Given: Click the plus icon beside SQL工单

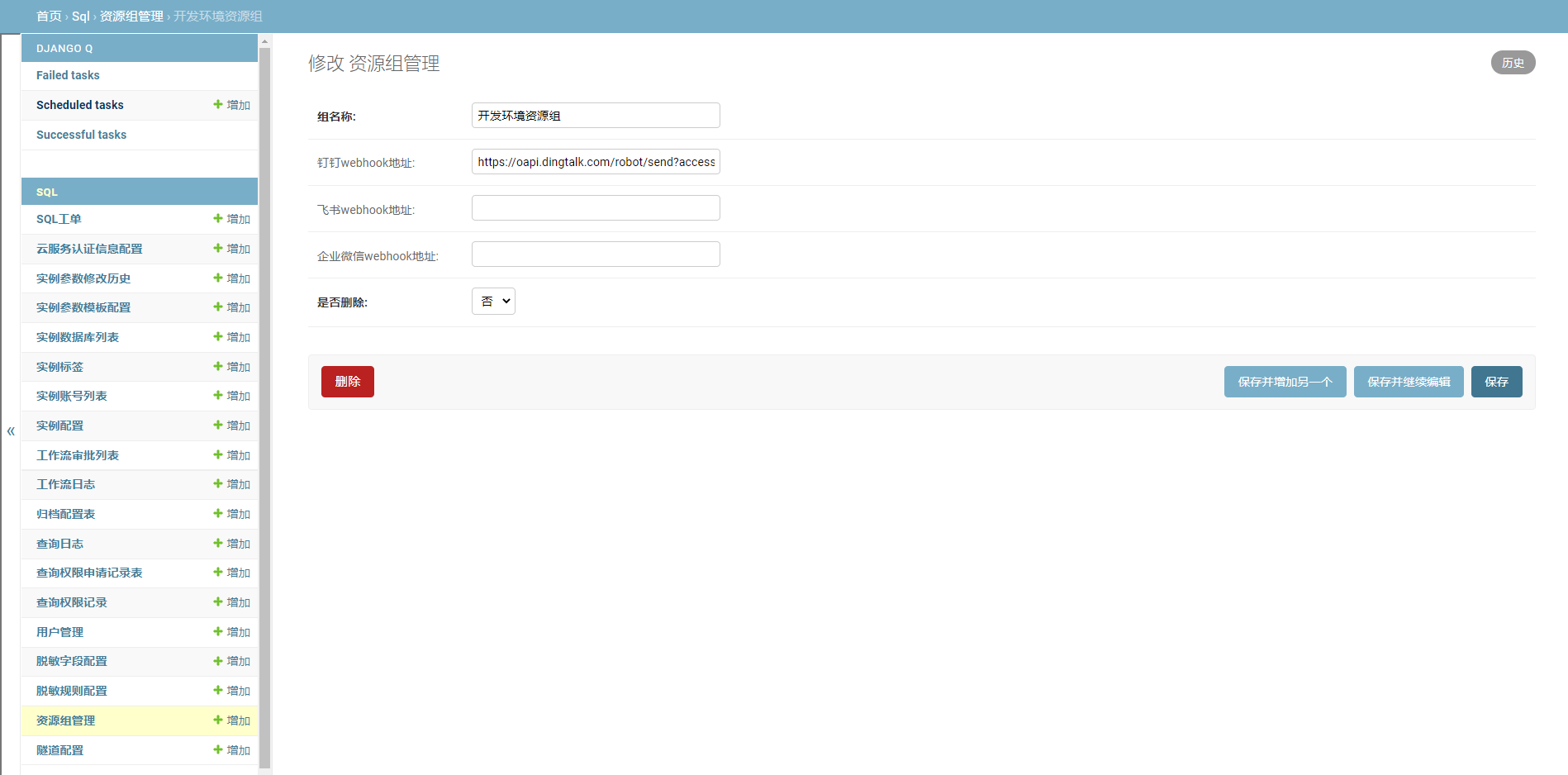Looking at the screenshot, I should (x=218, y=219).
